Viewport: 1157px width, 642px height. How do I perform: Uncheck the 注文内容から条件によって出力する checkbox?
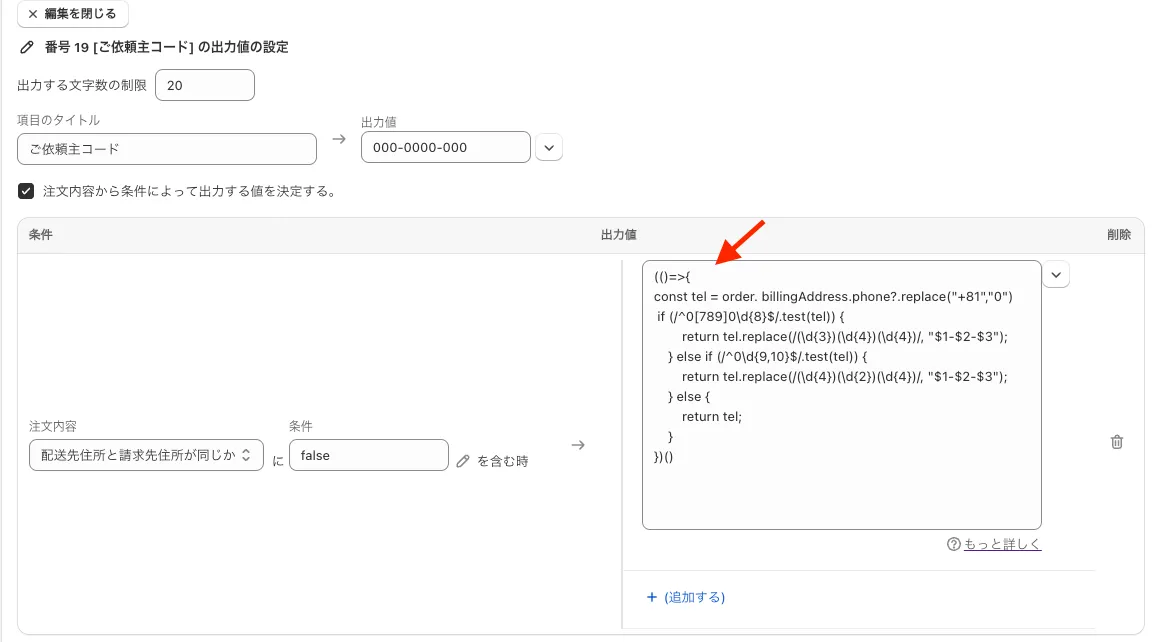pyautogui.click(x=26, y=190)
